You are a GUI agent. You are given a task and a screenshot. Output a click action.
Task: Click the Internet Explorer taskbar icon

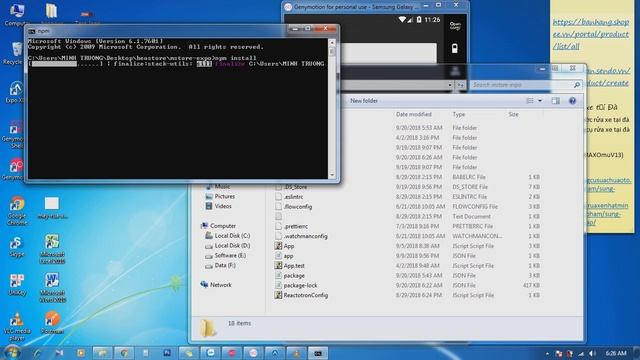[38, 353]
